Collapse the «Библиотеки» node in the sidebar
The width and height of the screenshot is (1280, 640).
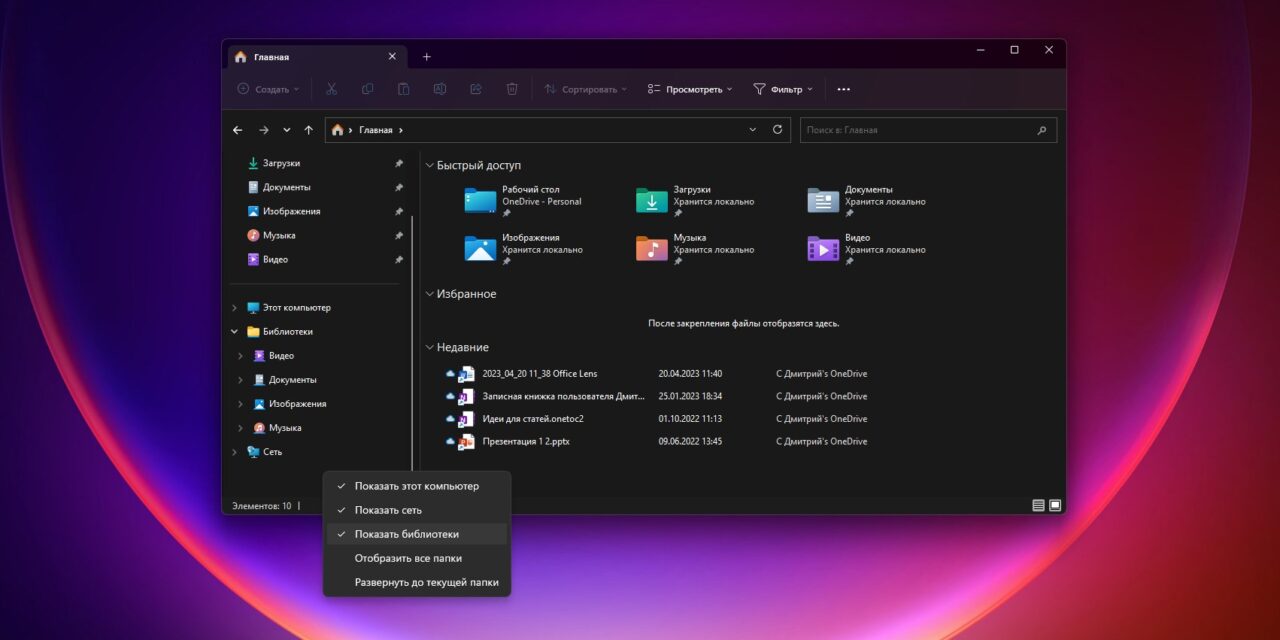[234, 331]
